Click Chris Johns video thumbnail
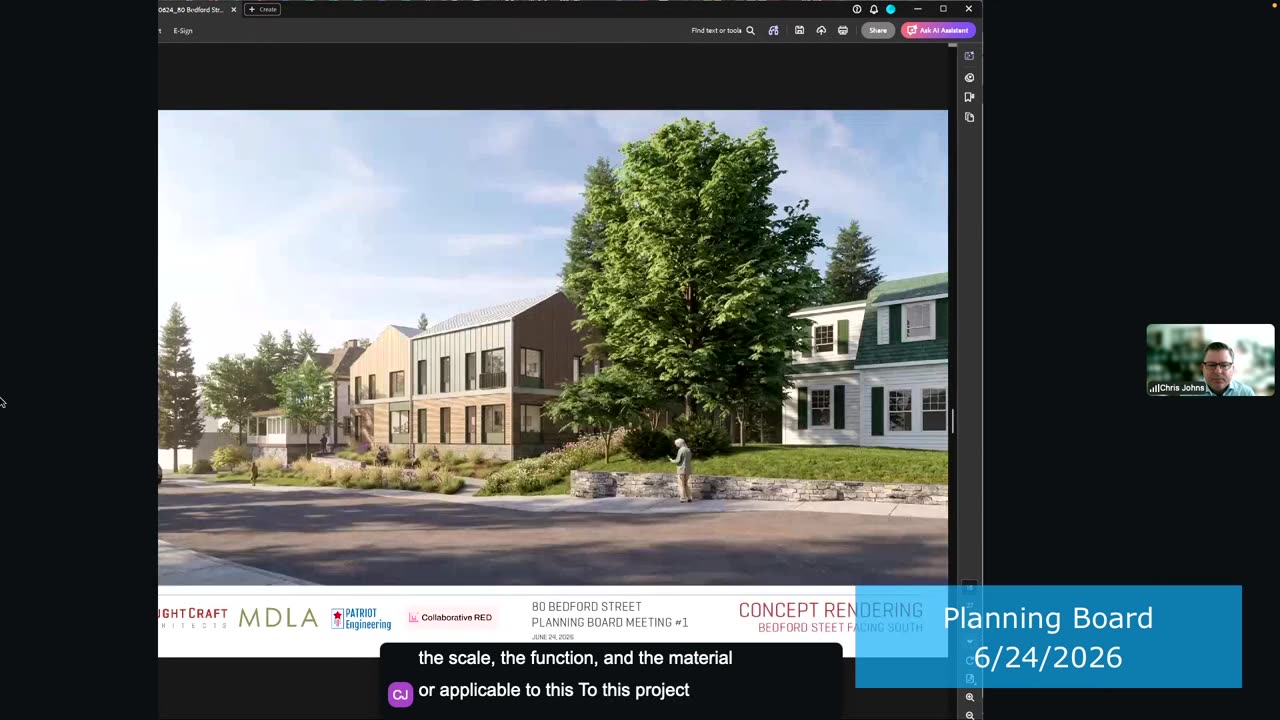This screenshot has width=1280, height=720. 1210,360
